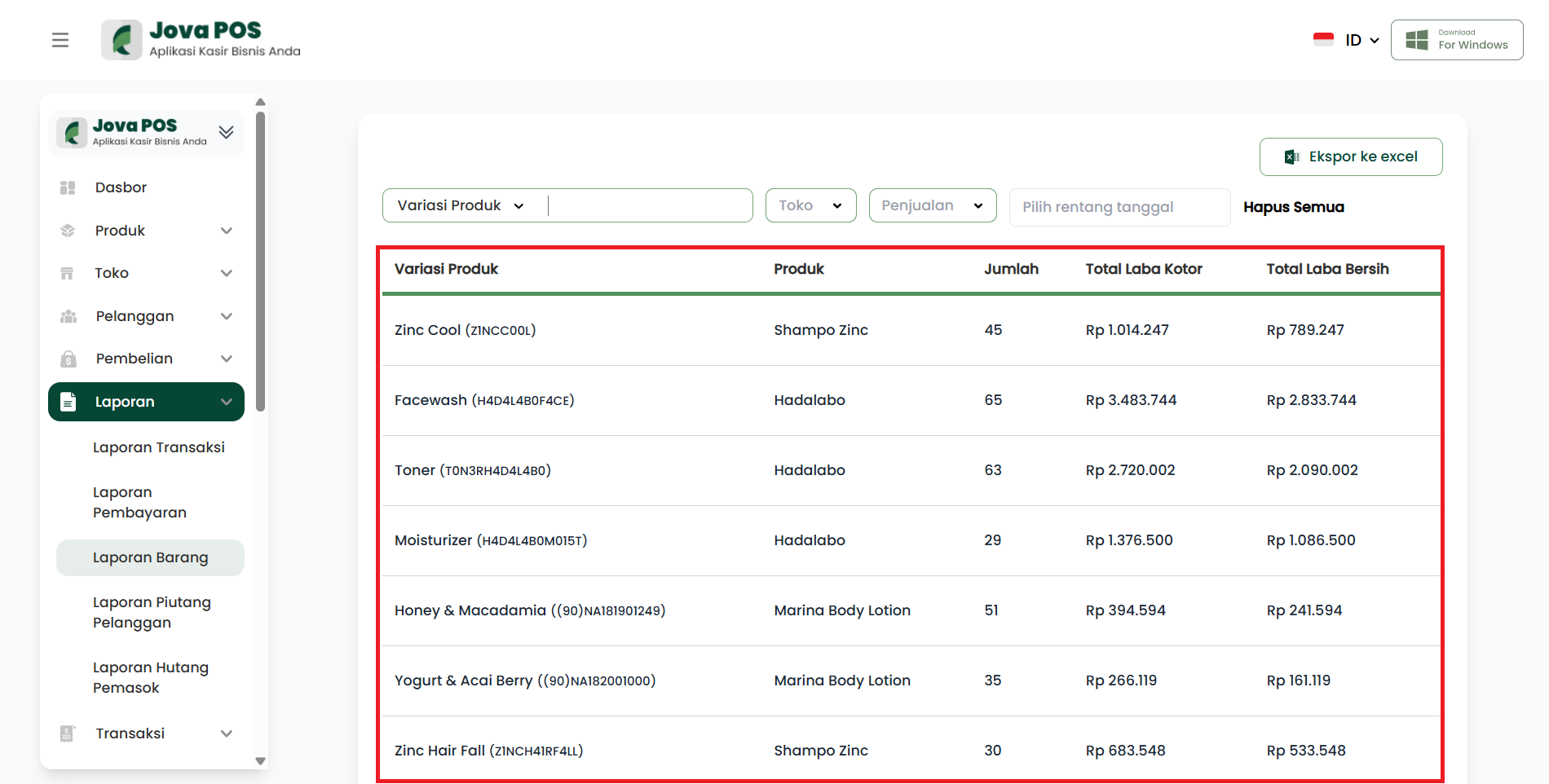Click the Ekspor ke excel button

[1350, 156]
